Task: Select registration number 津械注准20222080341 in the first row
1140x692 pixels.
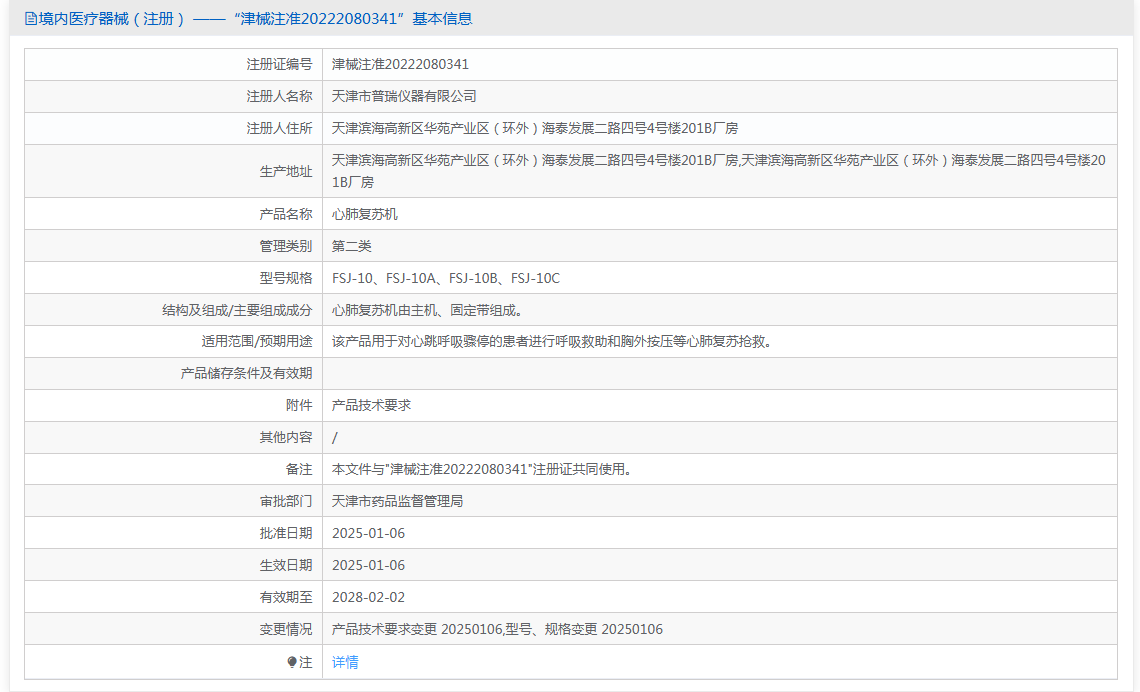Action: click(401, 64)
